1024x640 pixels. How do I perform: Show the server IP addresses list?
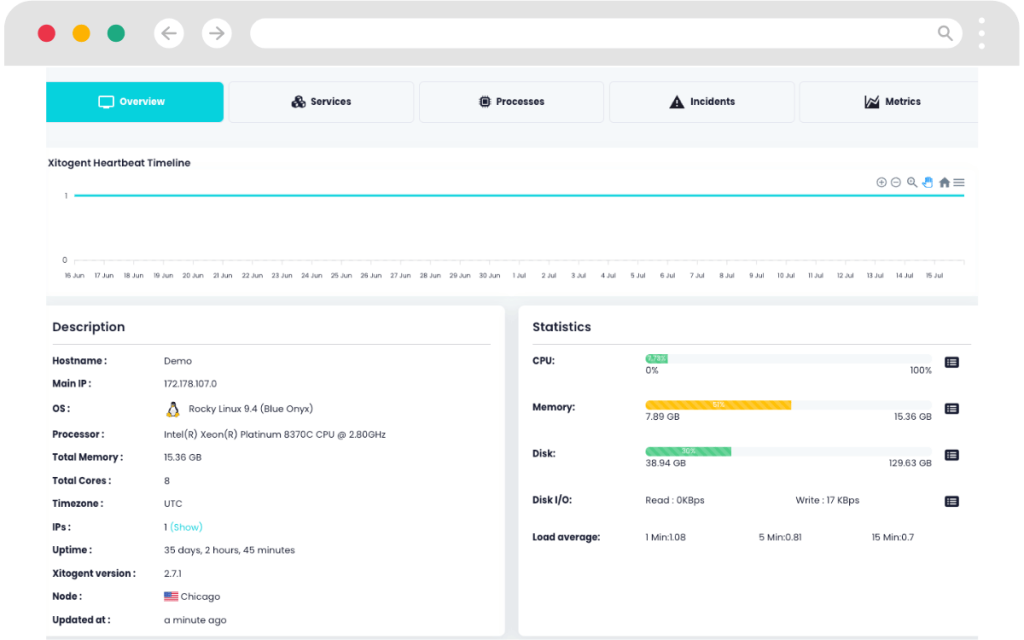click(x=185, y=526)
